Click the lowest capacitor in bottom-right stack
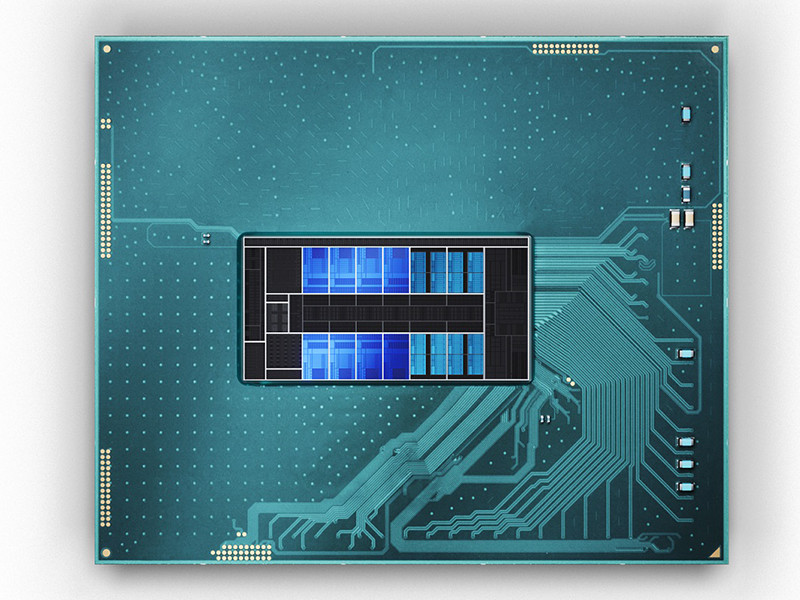Screen dimensions: 800x600 tap(685, 487)
